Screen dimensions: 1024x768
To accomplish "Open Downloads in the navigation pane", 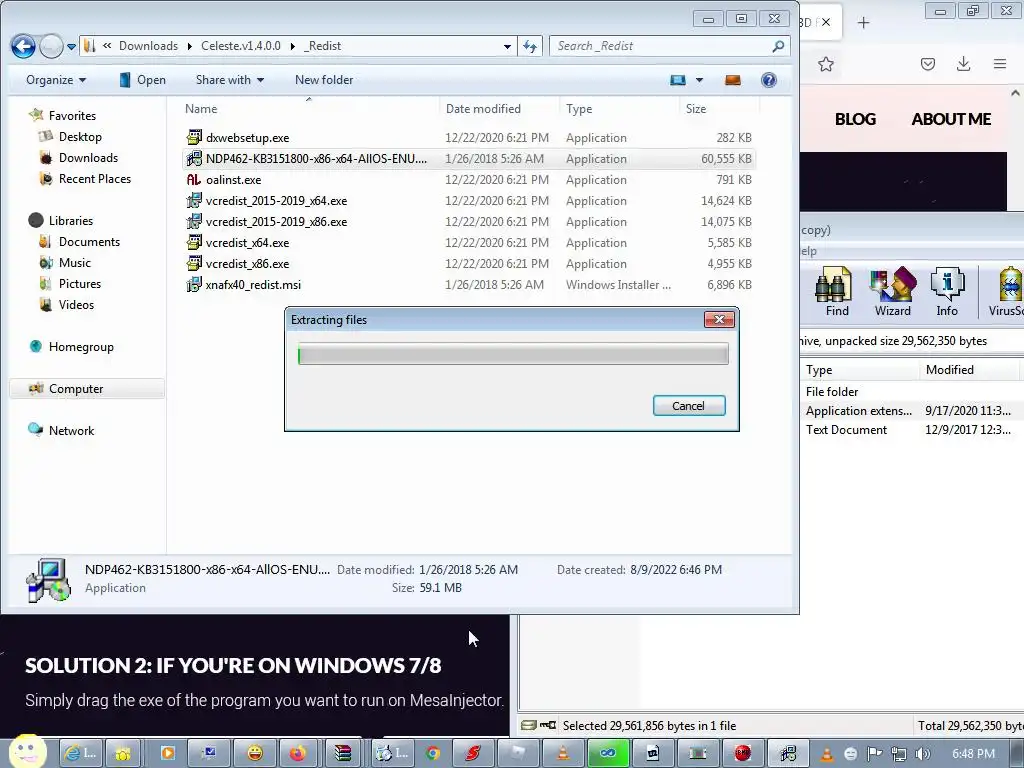I will pos(88,157).
